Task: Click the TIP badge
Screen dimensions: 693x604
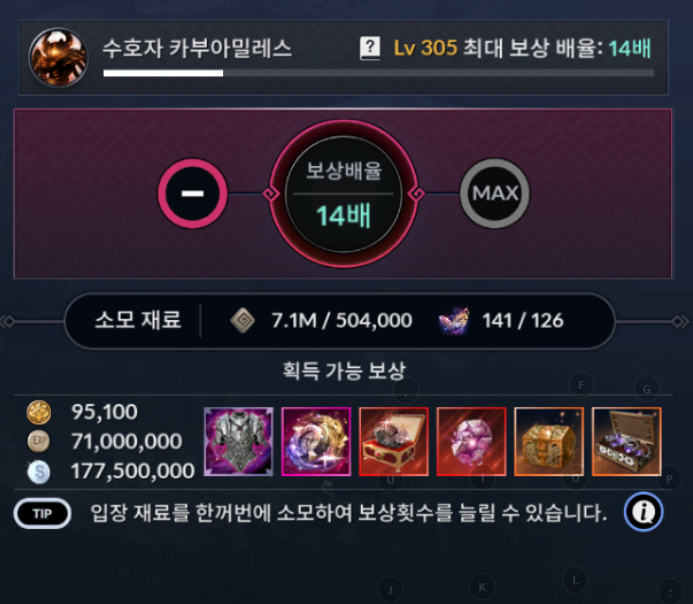Action: pyautogui.click(x=42, y=513)
